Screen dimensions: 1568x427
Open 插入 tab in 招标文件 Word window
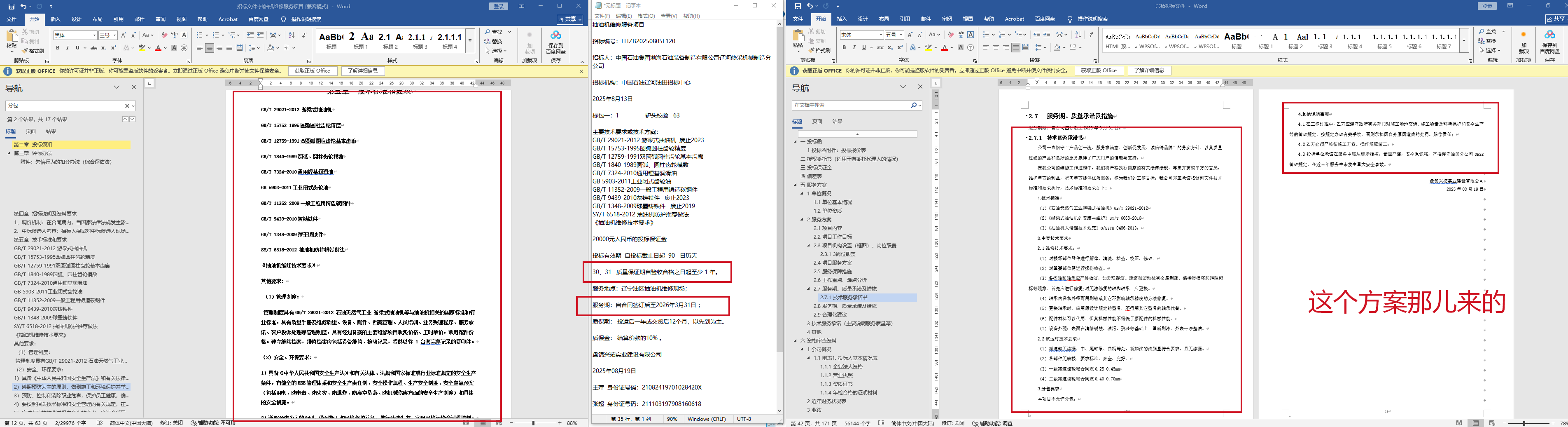click(56, 19)
